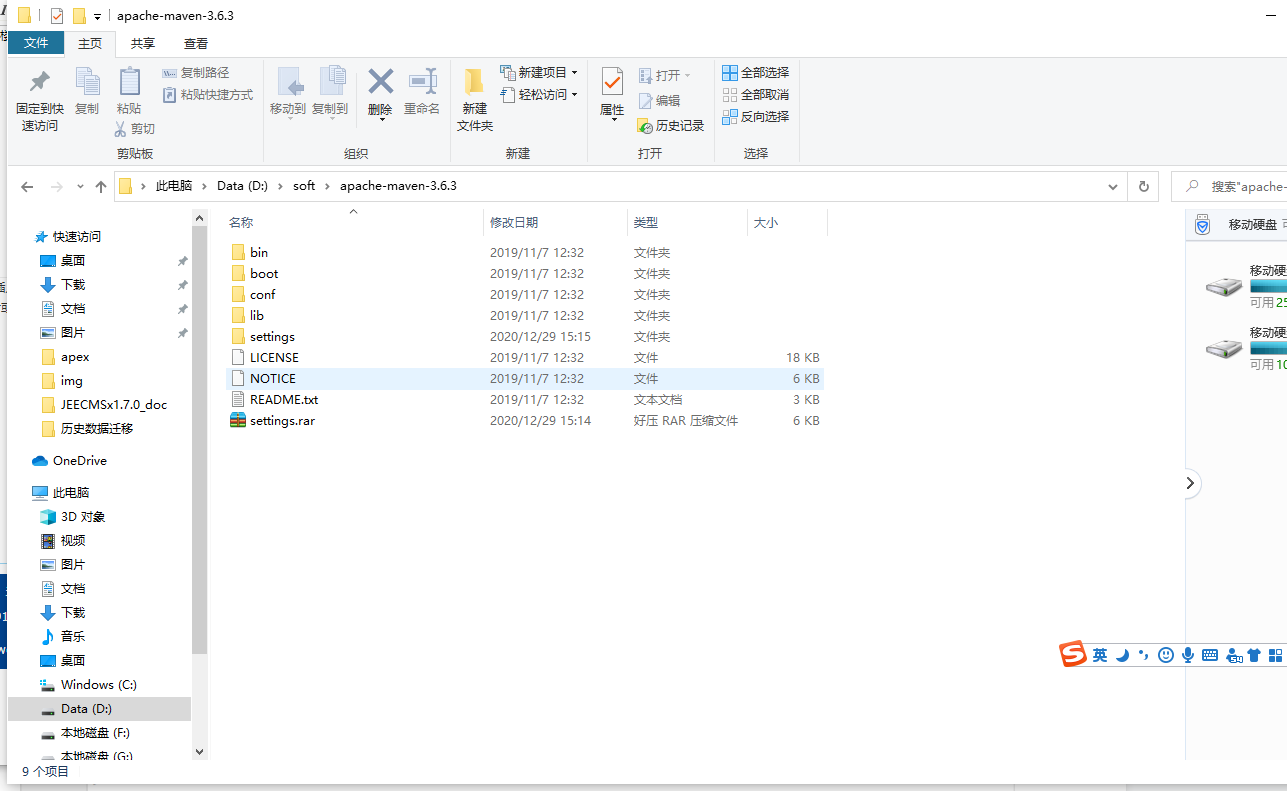Viewport: 1287px width, 791px height.
Task: Switch to the Home (主页) tab
Action: point(90,43)
